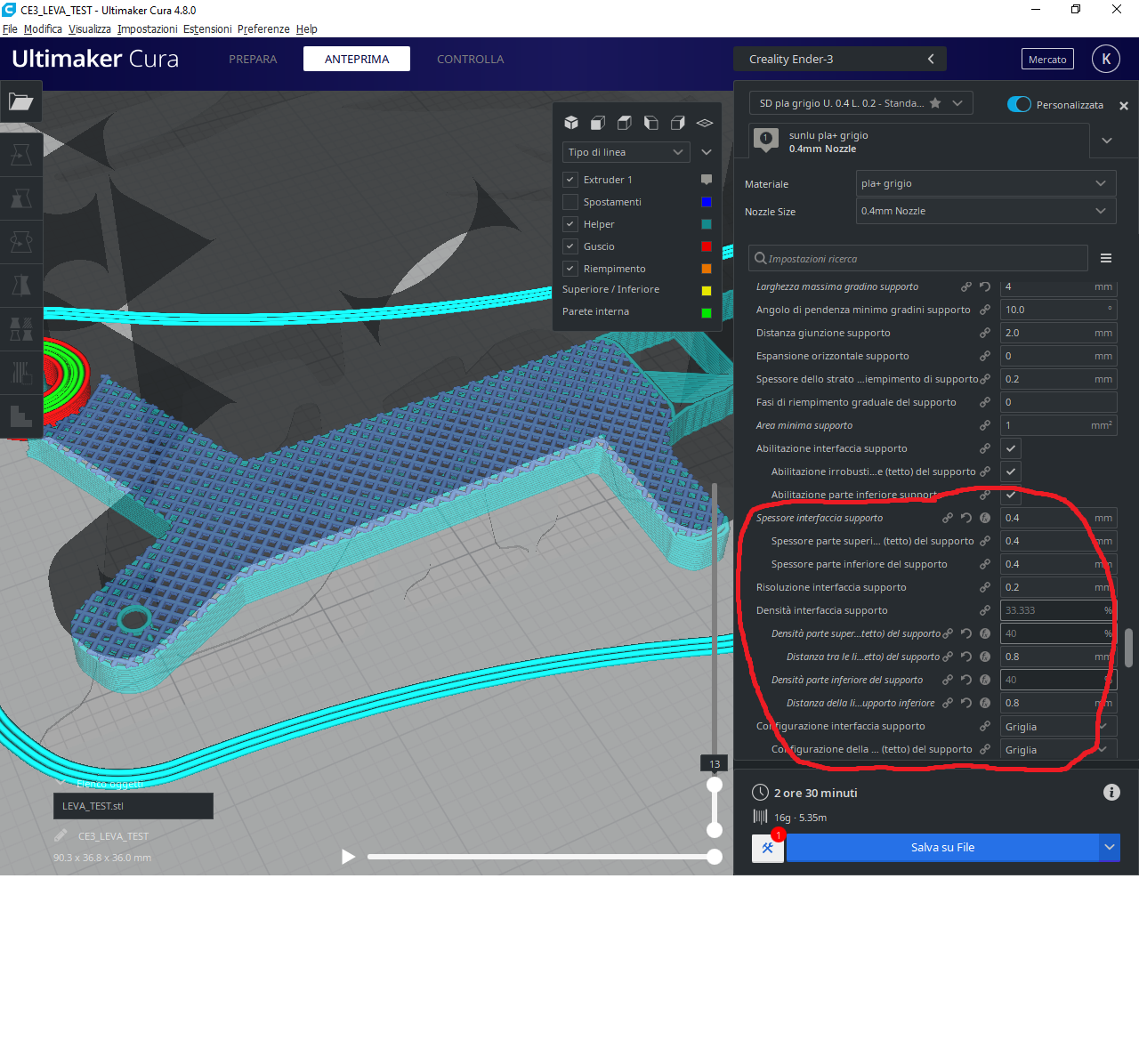Reset Spessore interfaccia supporto with the arrow icon

tap(966, 518)
